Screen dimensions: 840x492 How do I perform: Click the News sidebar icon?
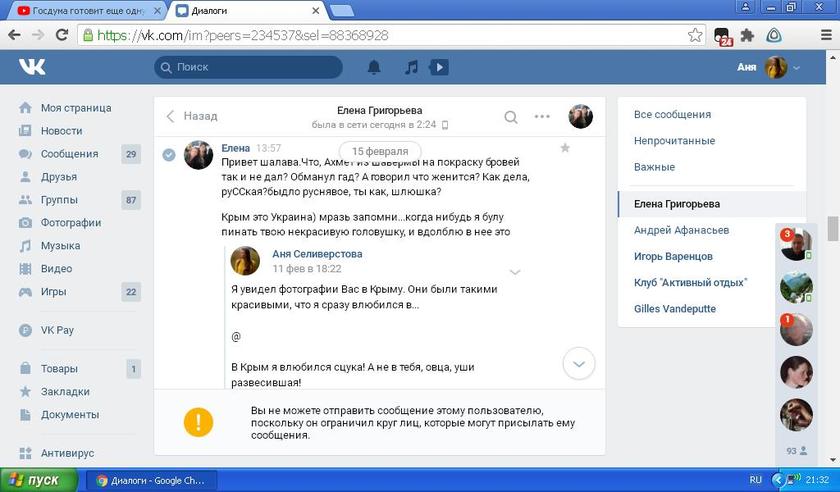tap(25, 131)
